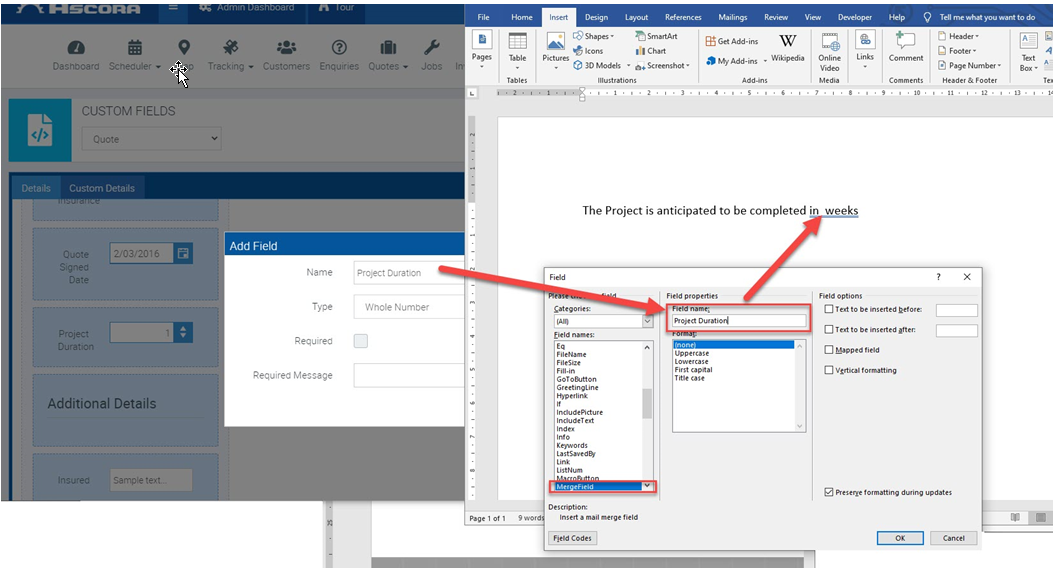
Task: Click Get Add-ins in the ribbon
Action: pyautogui.click(x=731, y=41)
